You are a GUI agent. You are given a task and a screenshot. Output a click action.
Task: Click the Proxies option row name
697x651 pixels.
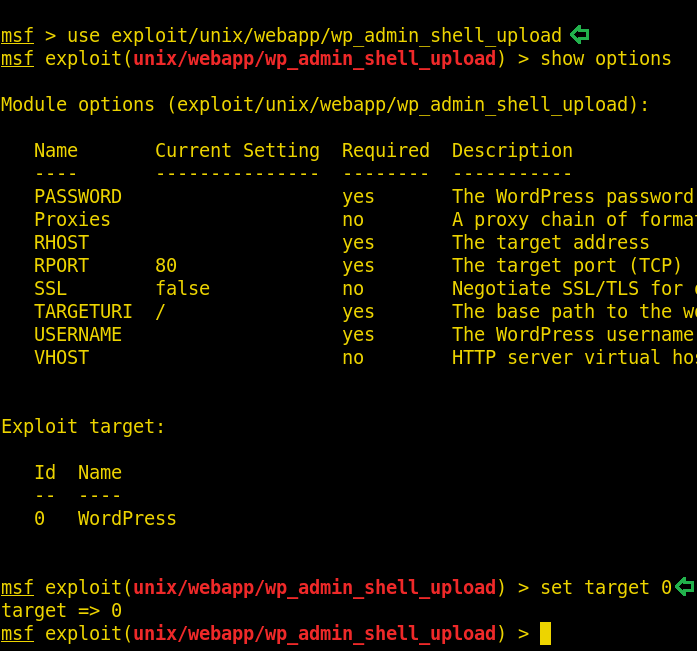(72, 220)
